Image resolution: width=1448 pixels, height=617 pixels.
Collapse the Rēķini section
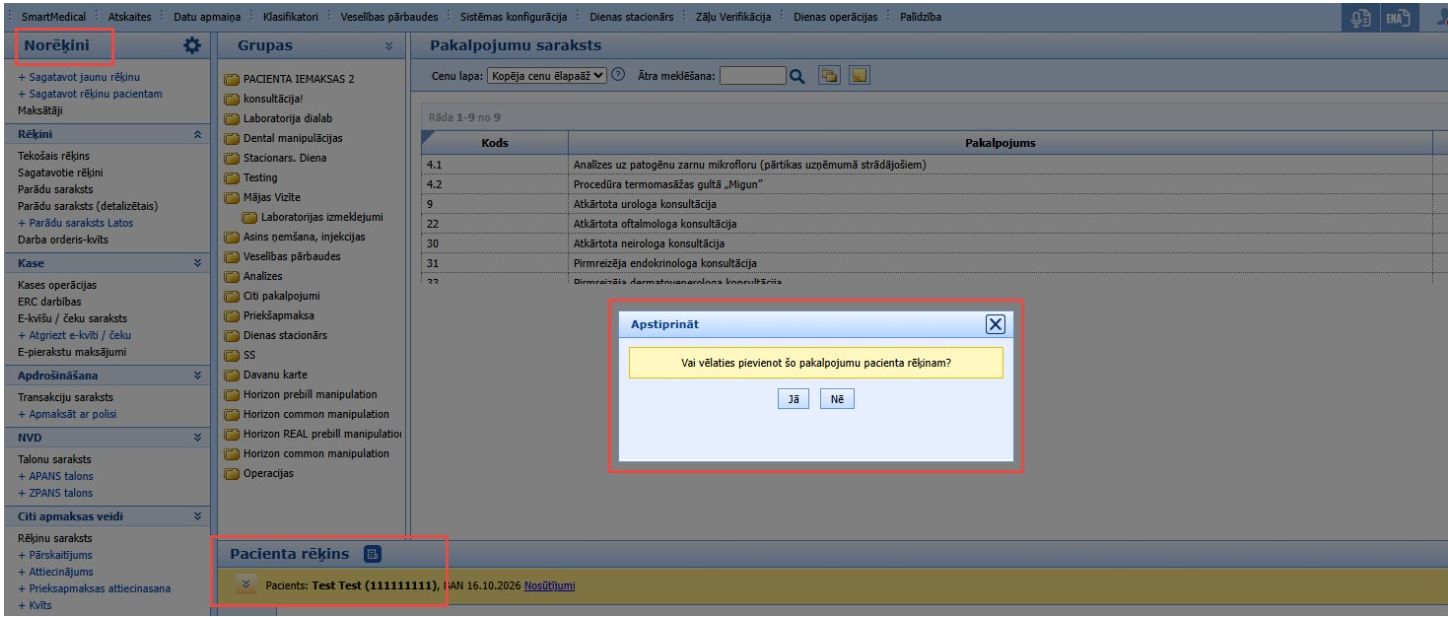click(x=197, y=133)
